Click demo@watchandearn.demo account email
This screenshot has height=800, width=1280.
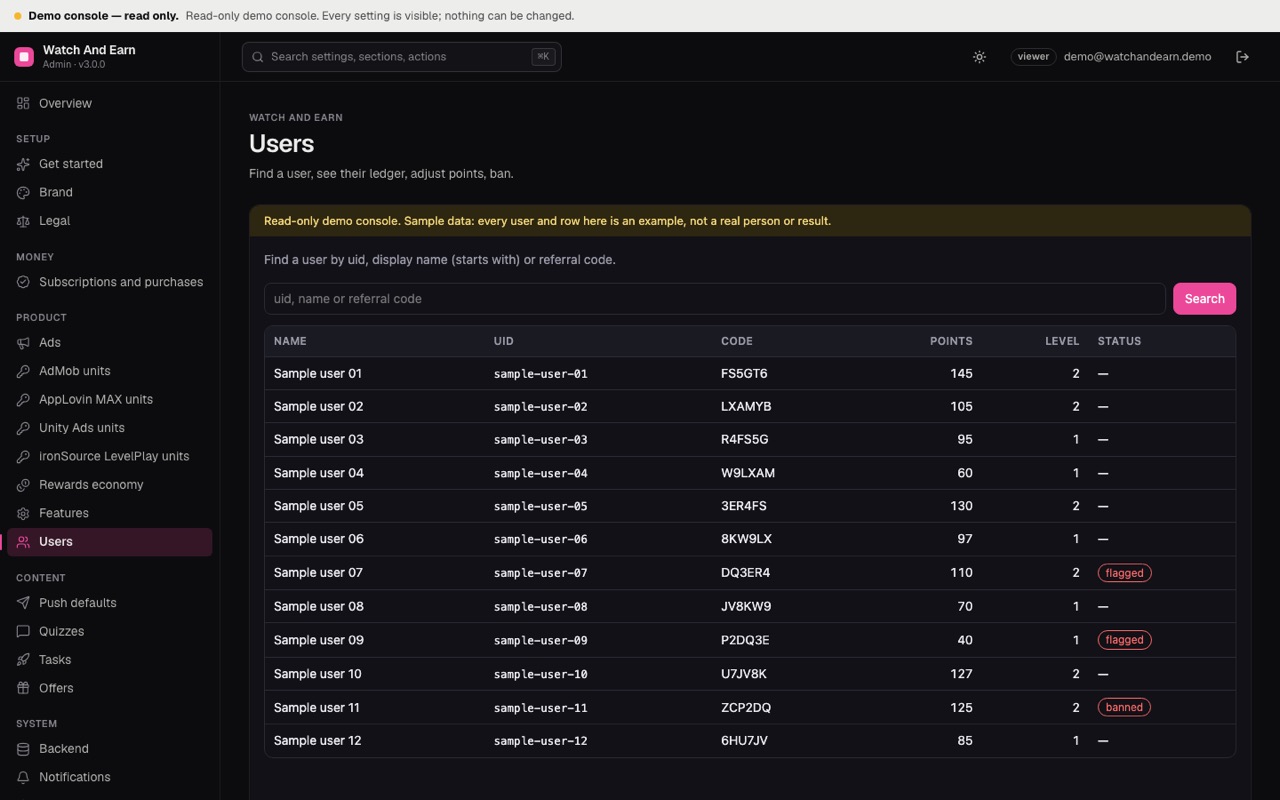click(x=1137, y=57)
